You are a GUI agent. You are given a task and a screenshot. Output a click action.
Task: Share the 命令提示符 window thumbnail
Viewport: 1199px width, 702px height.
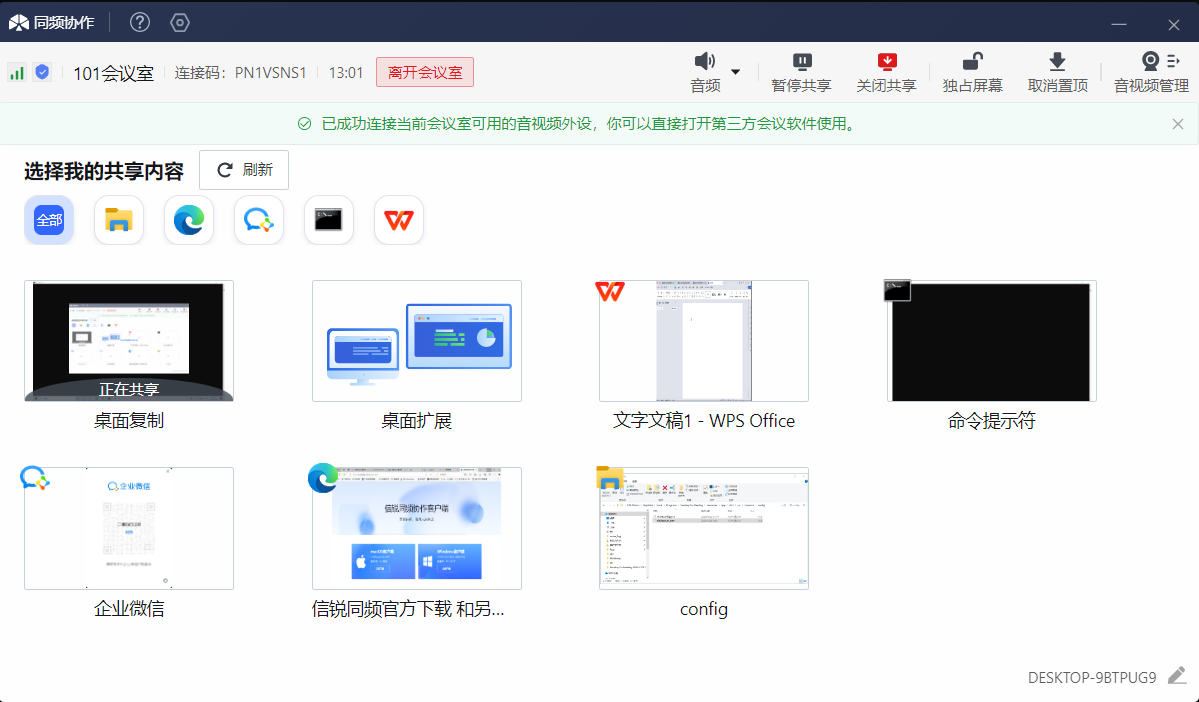pyautogui.click(x=992, y=341)
